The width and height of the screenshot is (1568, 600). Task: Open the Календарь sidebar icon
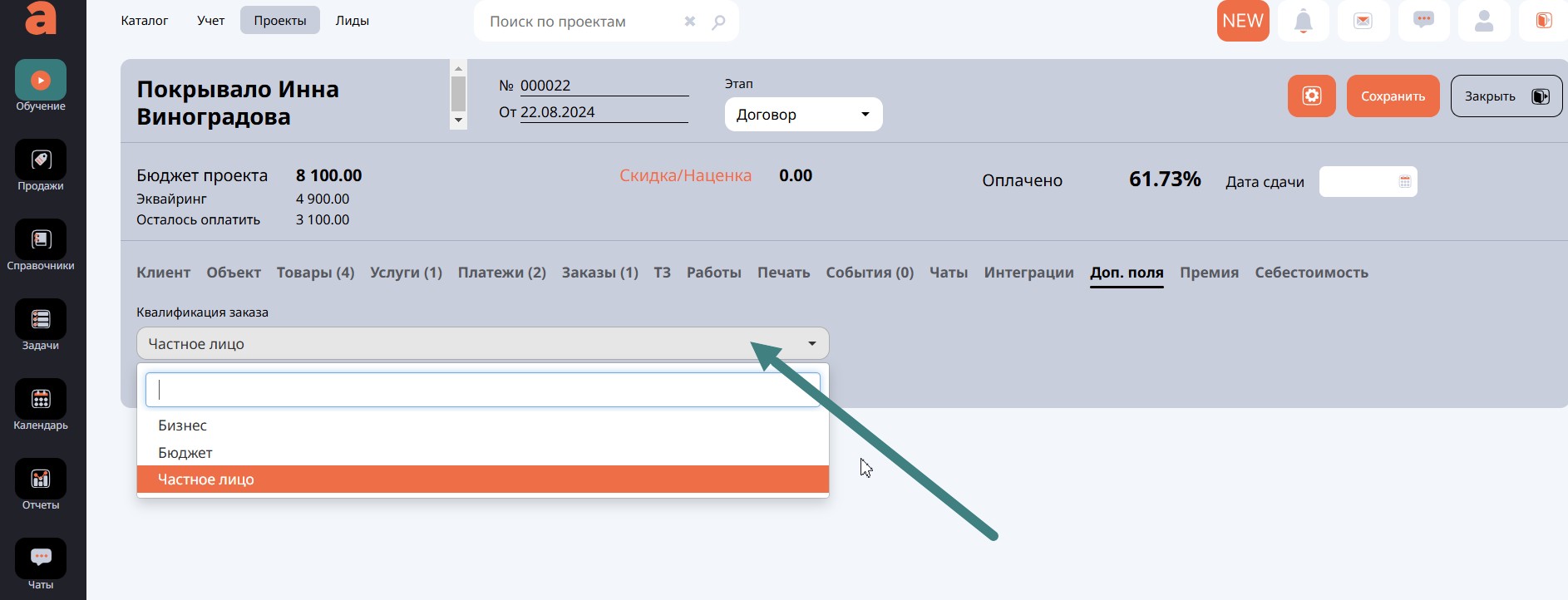click(40, 400)
